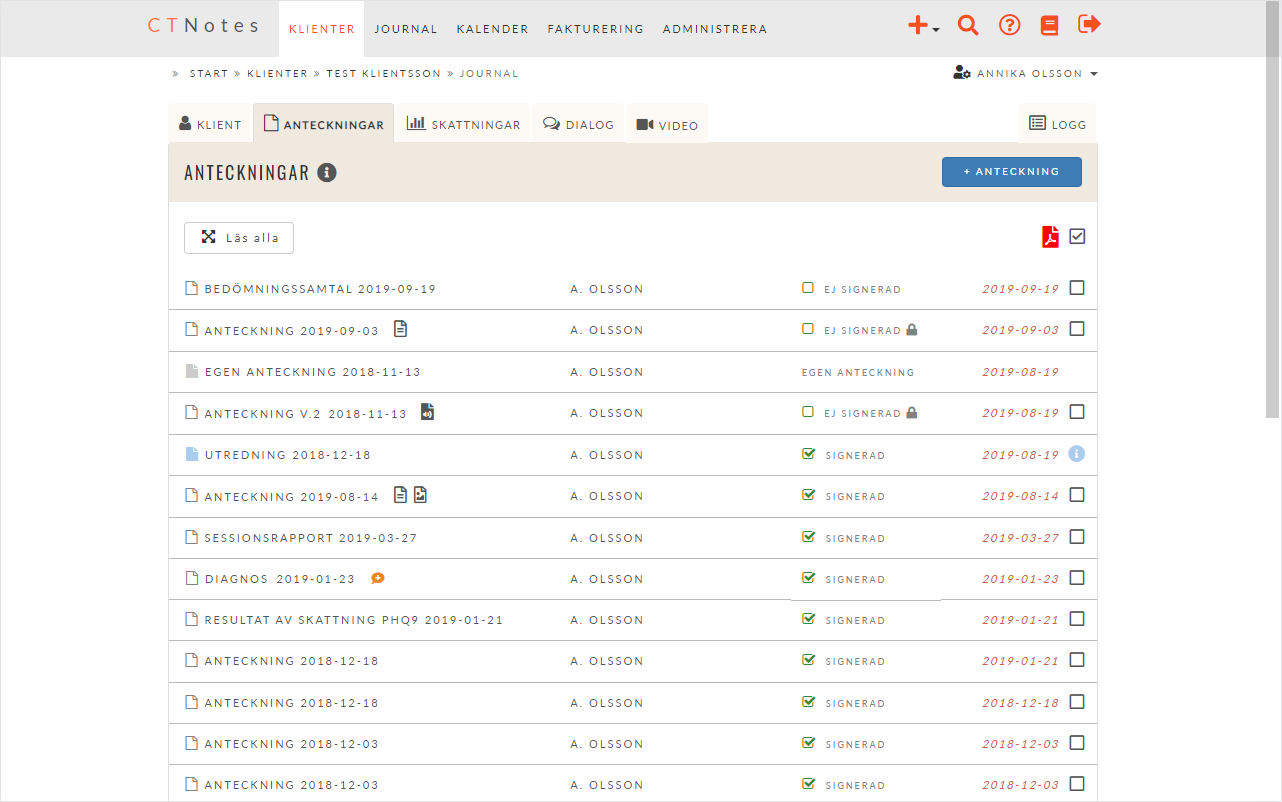Click signed checkmark status on Utredning row
This screenshot has width=1282, height=802.
pyautogui.click(x=809, y=454)
